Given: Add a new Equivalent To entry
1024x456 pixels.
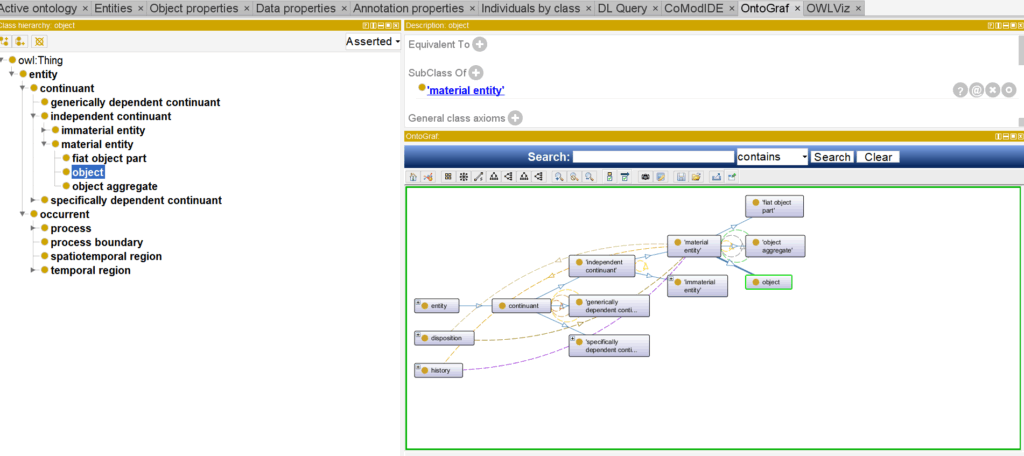Looking at the screenshot, I should [x=480, y=44].
